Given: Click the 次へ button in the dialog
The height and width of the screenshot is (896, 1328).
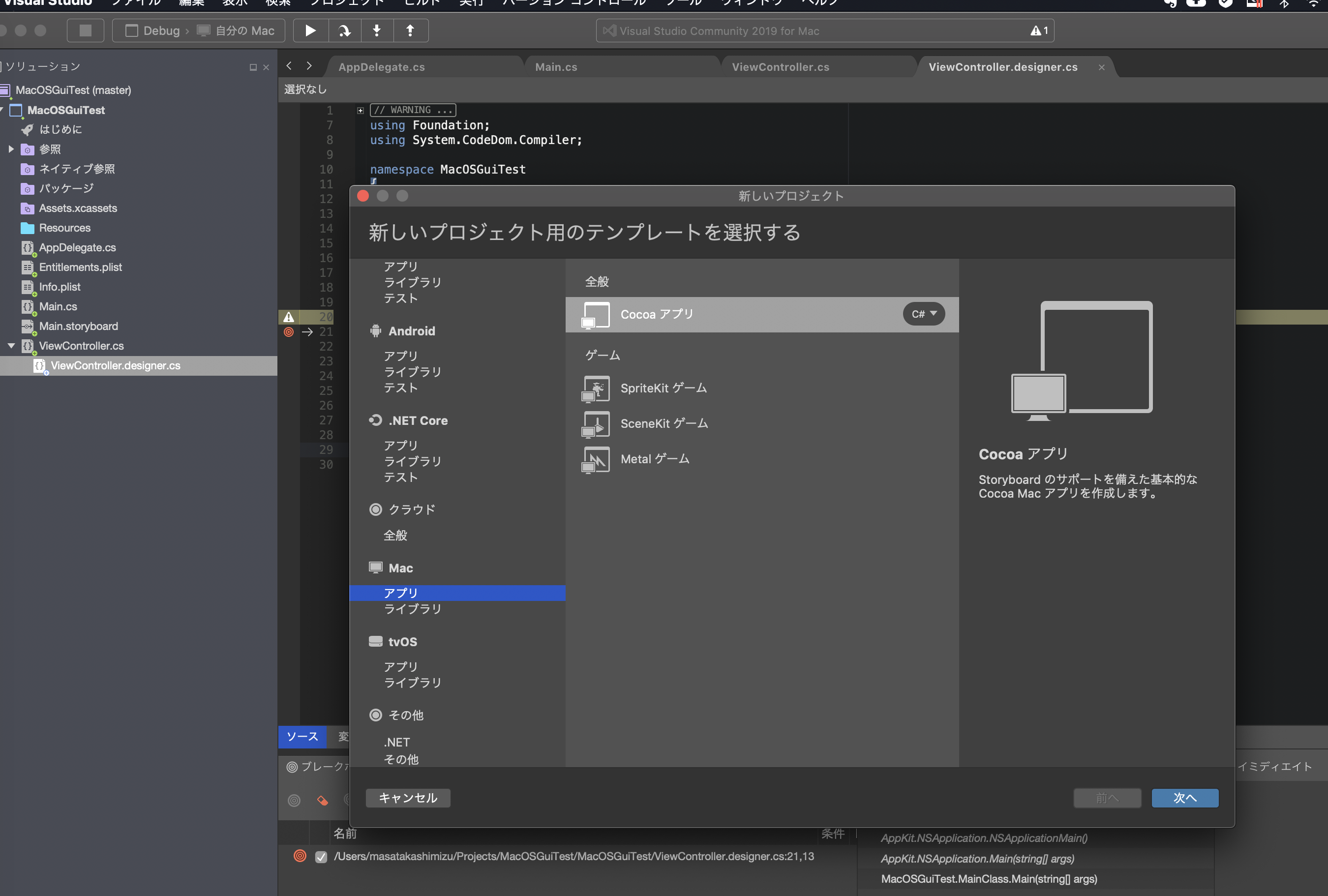Looking at the screenshot, I should pyautogui.click(x=1184, y=798).
